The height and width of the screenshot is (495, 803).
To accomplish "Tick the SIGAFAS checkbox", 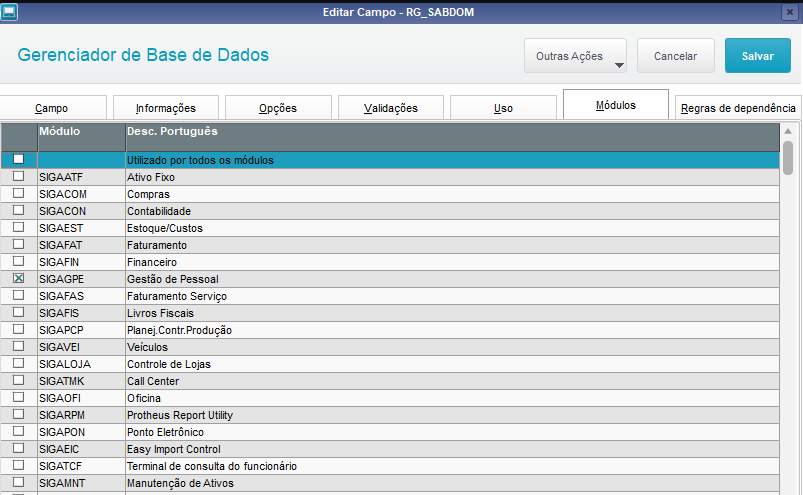I will [18, 295].
